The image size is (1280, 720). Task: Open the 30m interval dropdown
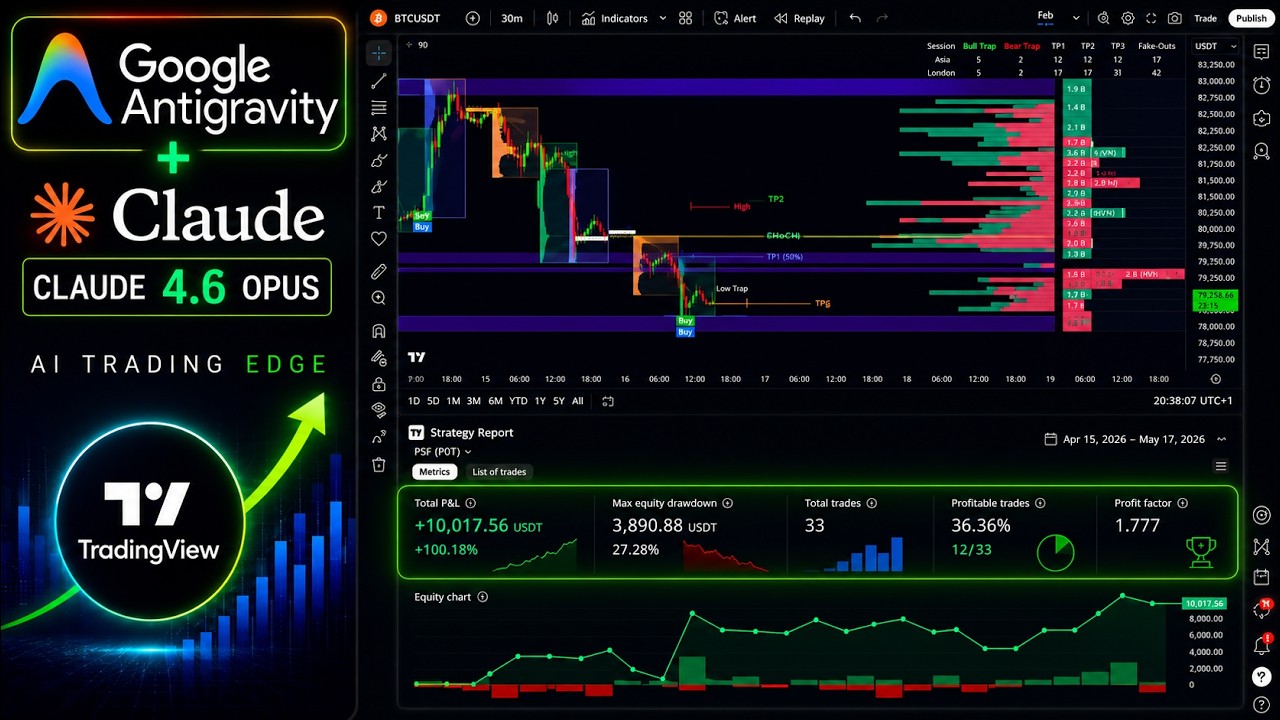(512, 18)
